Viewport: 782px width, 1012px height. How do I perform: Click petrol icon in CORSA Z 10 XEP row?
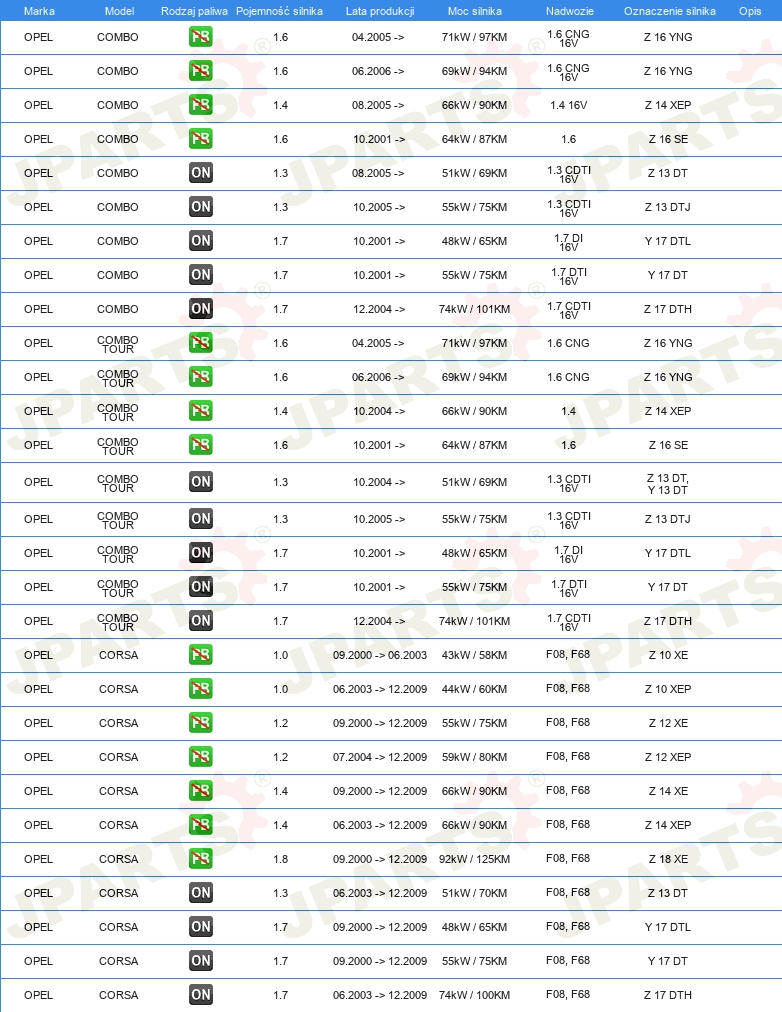201,689
